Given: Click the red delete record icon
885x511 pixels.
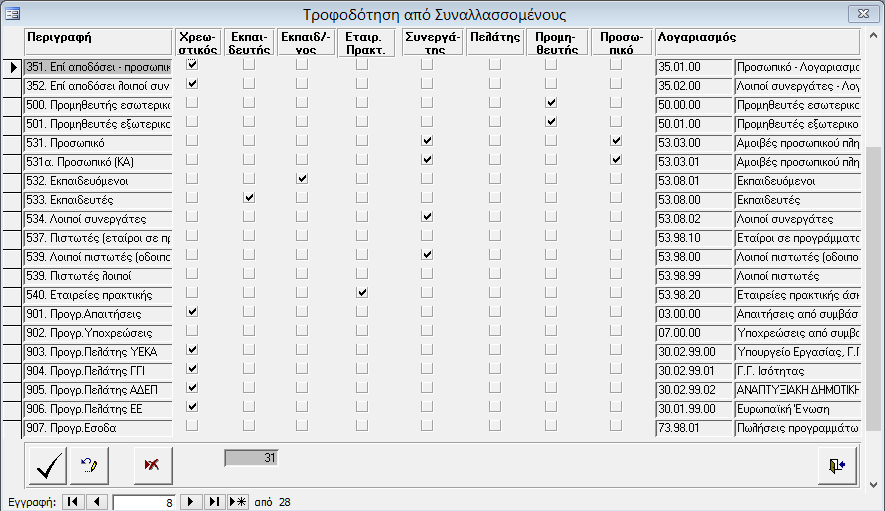Looking at the screenshot, I should (x=152, y=465).
